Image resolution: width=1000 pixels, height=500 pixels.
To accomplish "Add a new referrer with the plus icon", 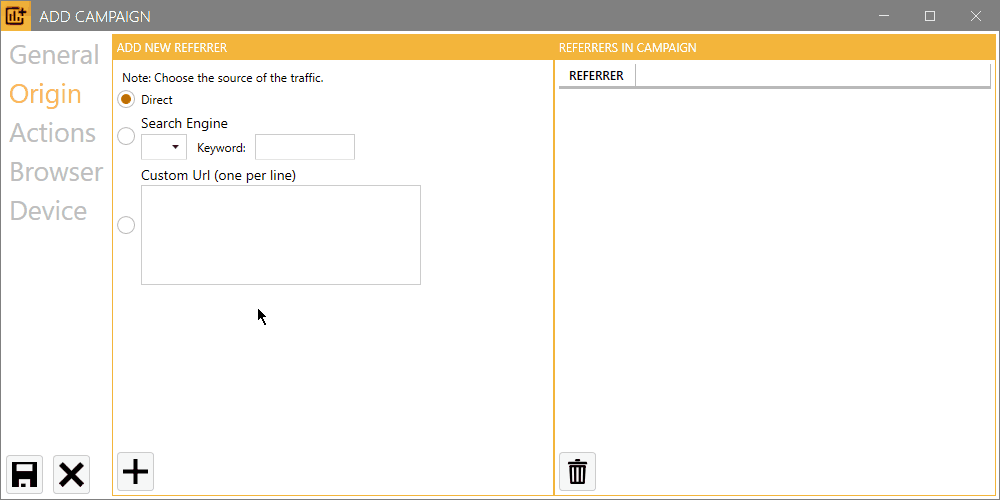I will point(136,471).
